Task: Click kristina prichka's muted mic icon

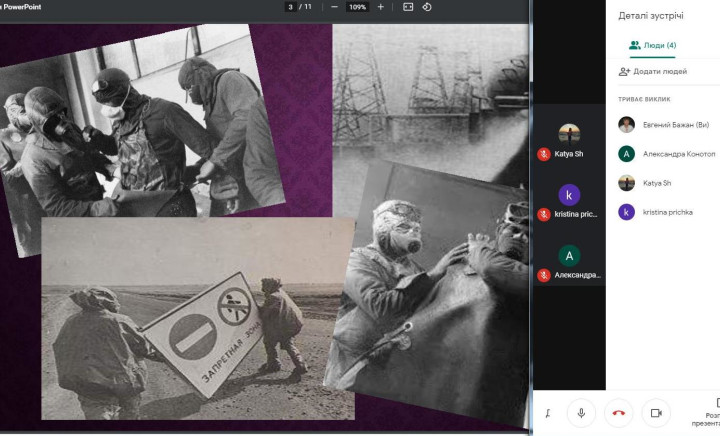Action: 544,214
